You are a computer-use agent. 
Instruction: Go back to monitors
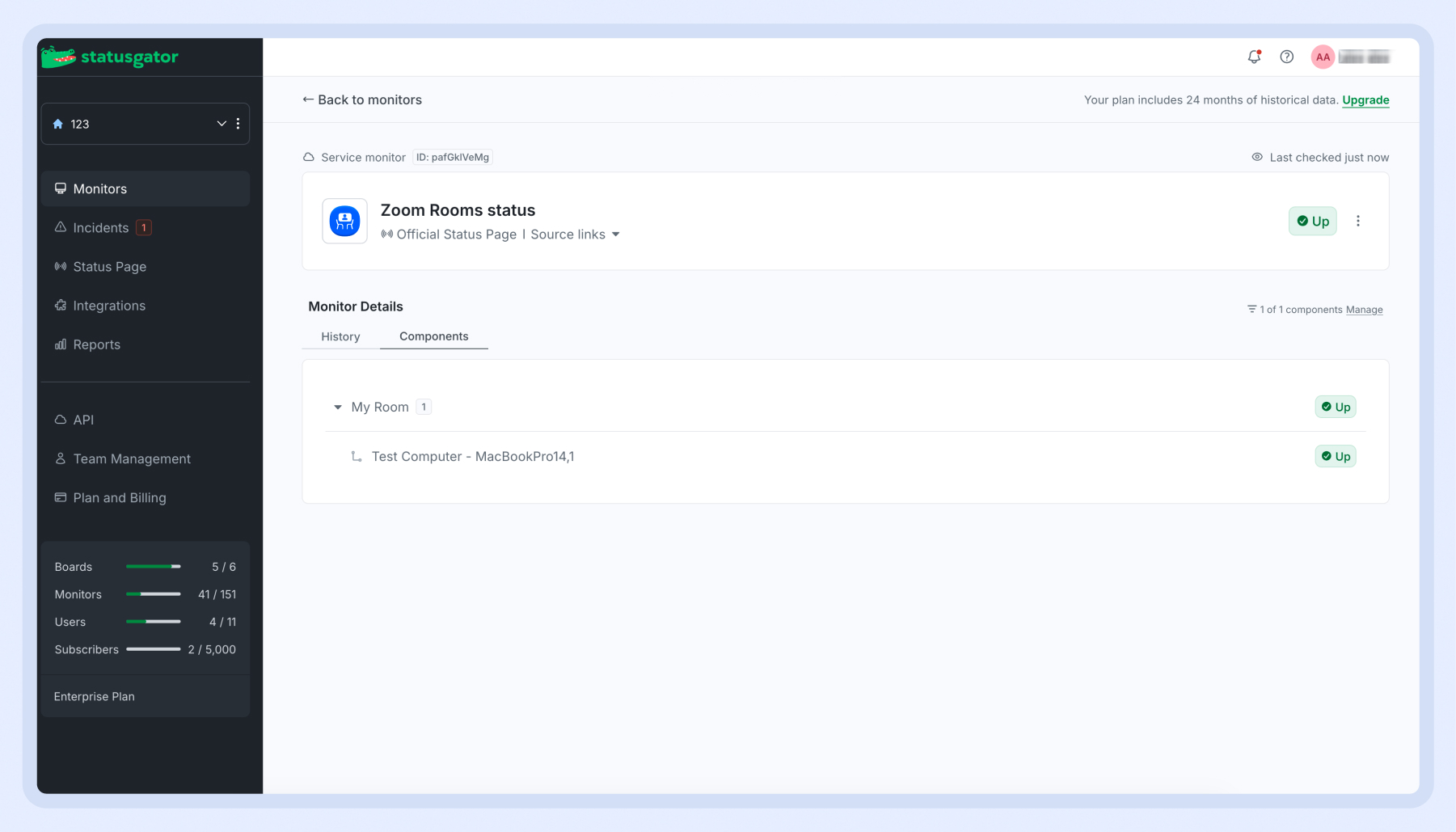tap(362, 99)
